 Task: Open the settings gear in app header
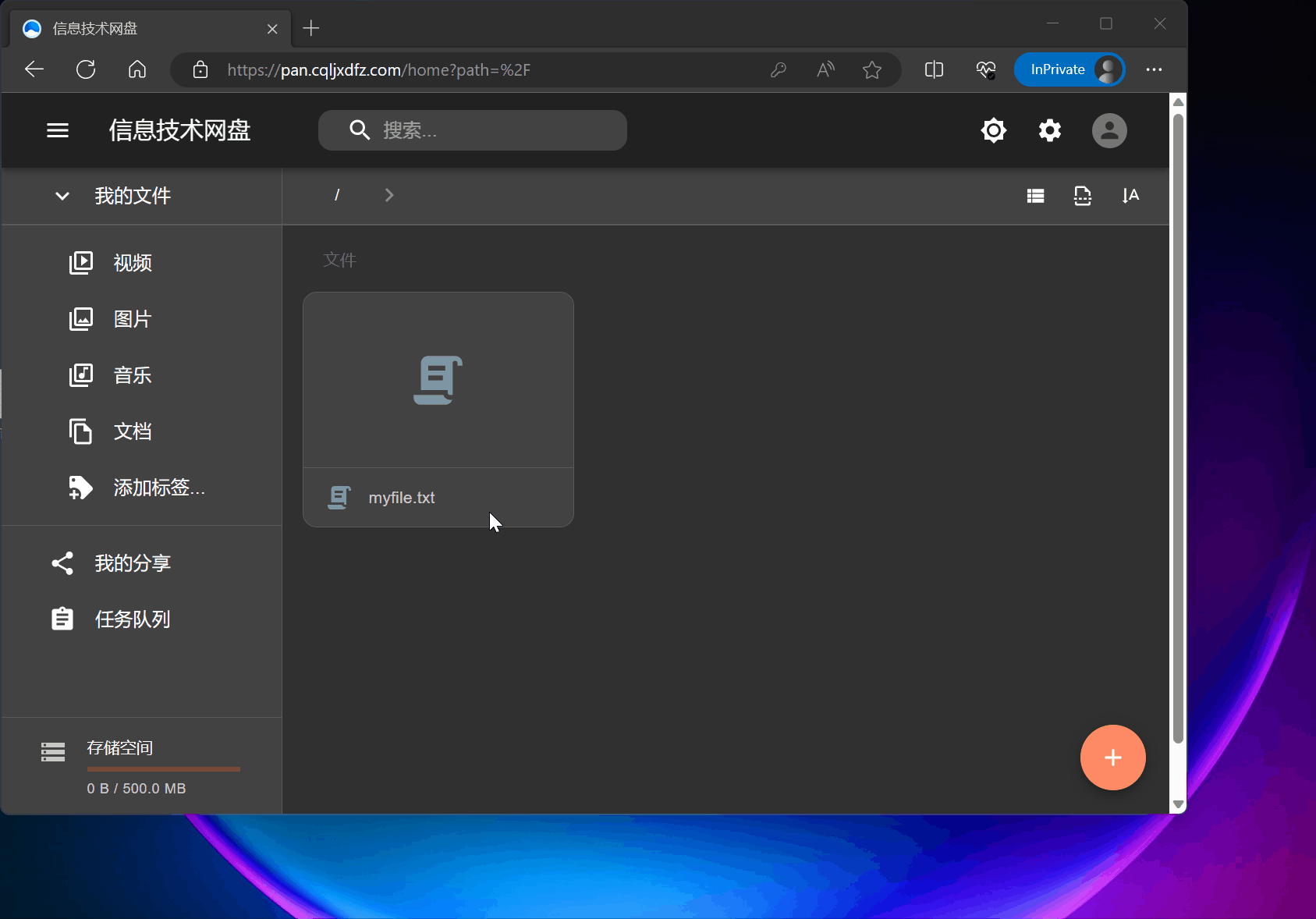pyautogui.click(x=1050, y=130)
